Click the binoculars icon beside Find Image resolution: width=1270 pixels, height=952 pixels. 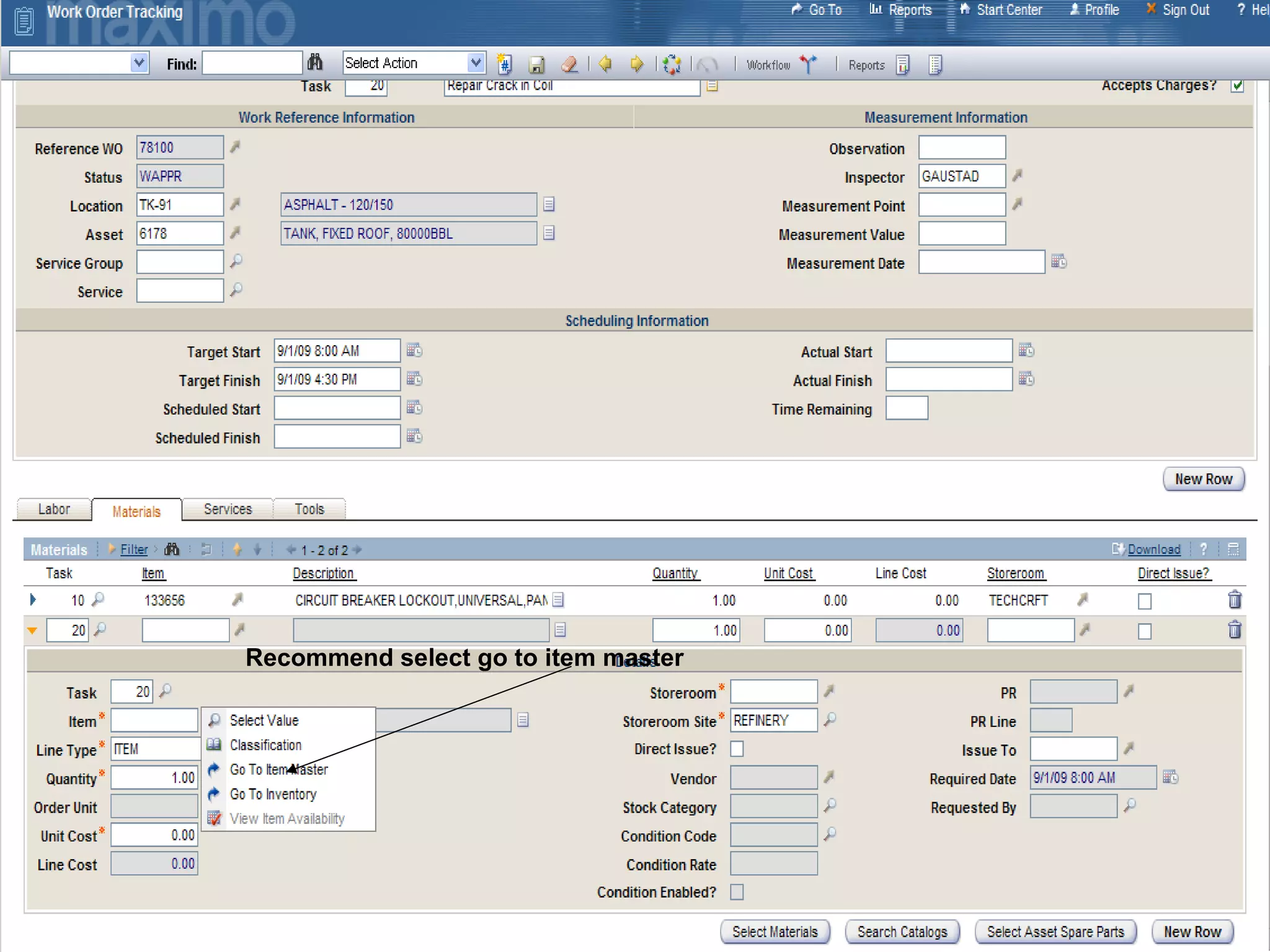pos(315,63)
